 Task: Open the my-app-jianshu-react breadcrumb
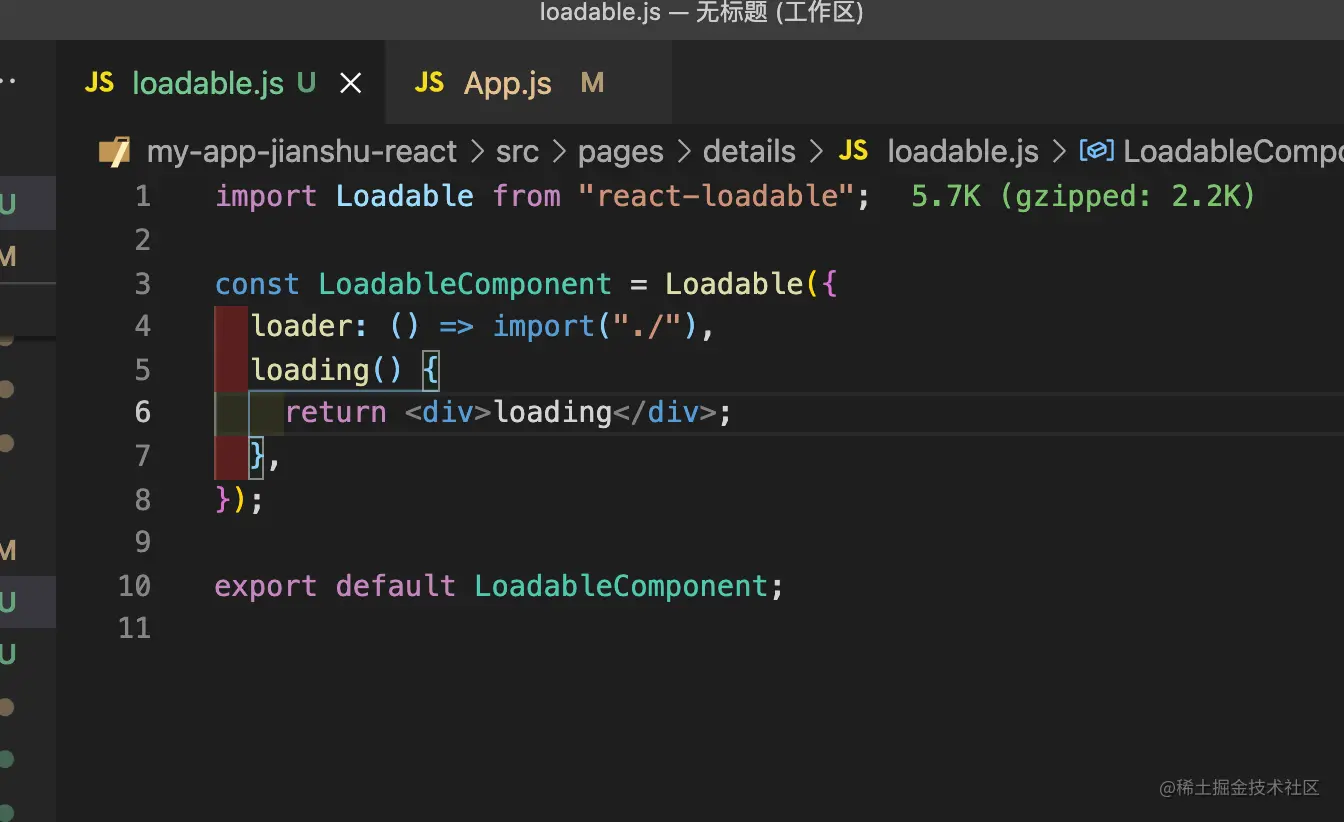tap(302, 152)
